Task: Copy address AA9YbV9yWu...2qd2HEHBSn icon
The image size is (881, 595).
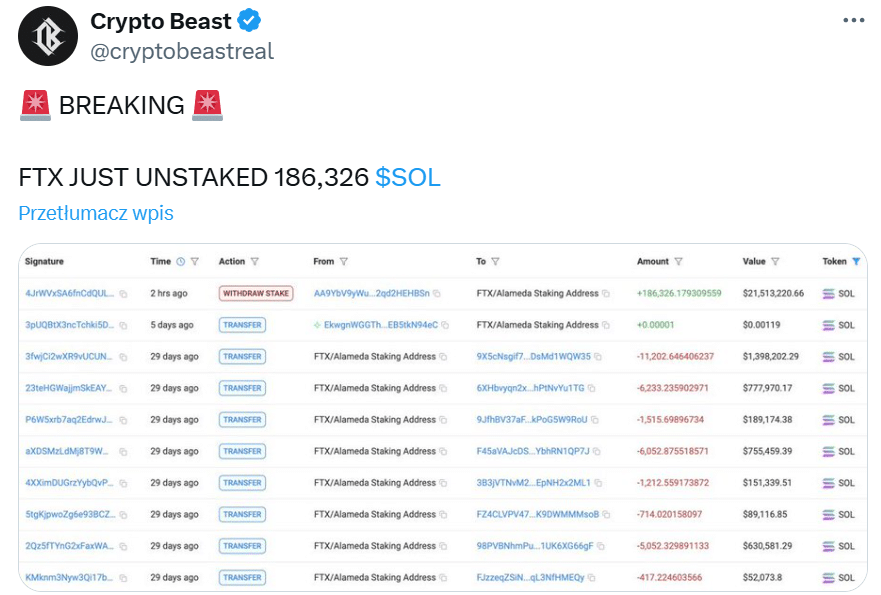Action: tap(437, 293)
